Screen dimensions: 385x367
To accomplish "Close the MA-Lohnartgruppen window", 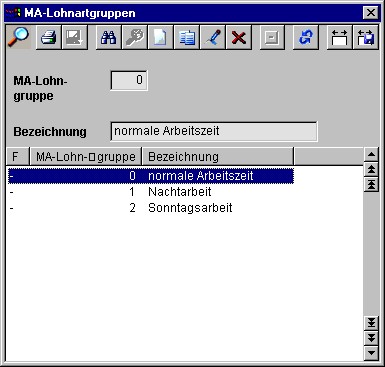I will (370, 13).
